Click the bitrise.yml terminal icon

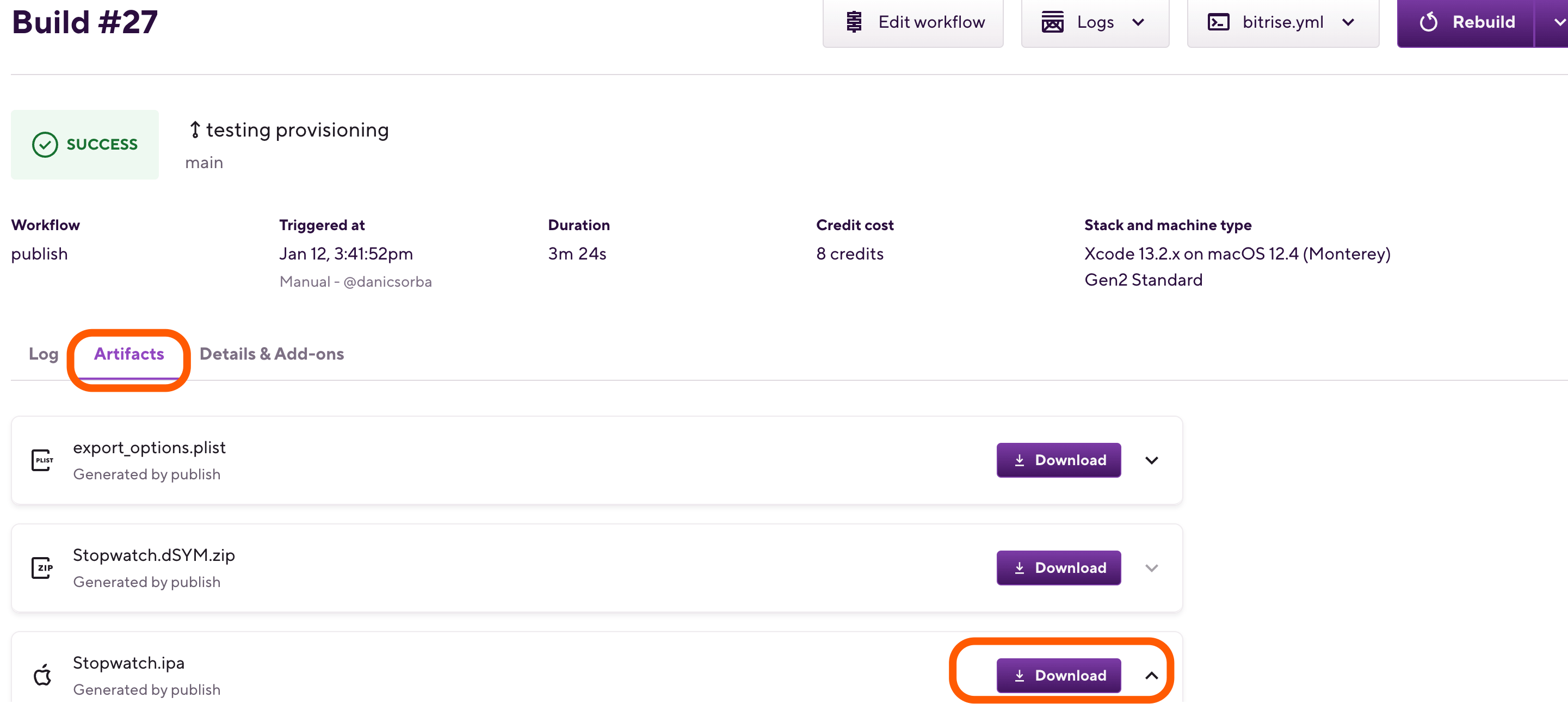click(x=1218, y=22)
